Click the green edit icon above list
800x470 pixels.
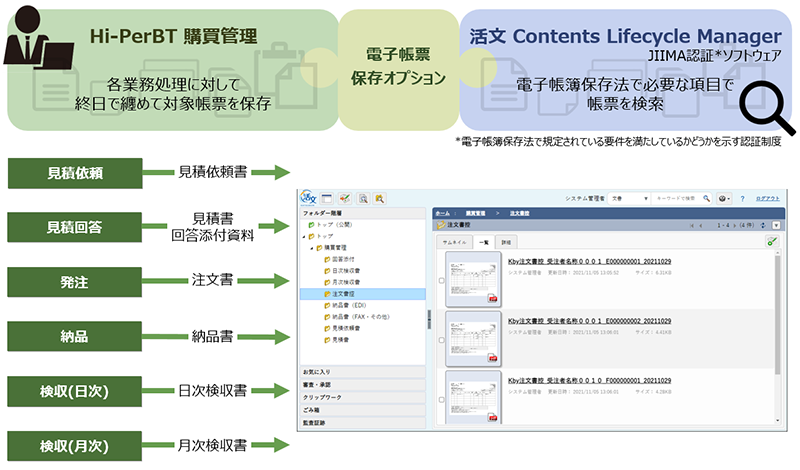[x=772, y=241]
